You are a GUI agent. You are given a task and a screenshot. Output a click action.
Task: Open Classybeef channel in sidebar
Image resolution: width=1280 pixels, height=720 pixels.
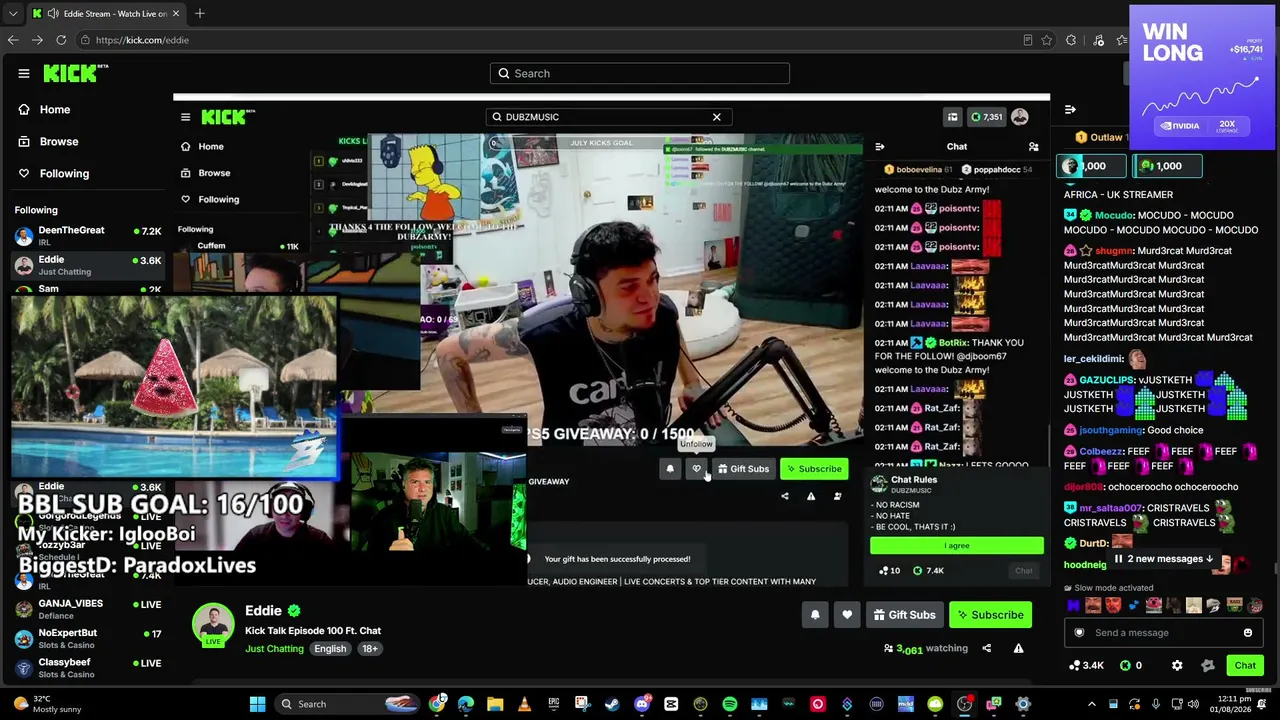click(87, 667)
